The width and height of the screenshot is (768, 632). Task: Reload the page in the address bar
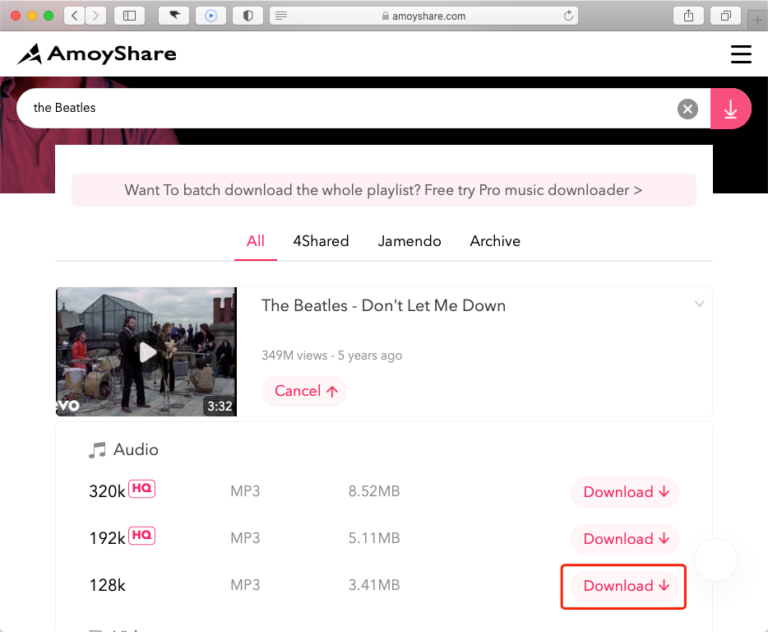(x=569, y=16)
